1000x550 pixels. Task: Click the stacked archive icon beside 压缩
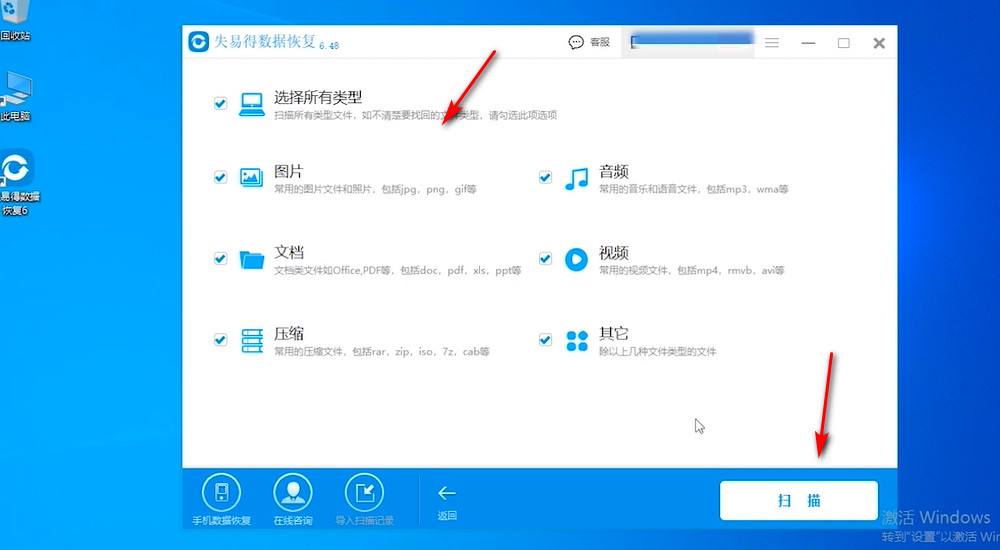[x=252, y=341]
